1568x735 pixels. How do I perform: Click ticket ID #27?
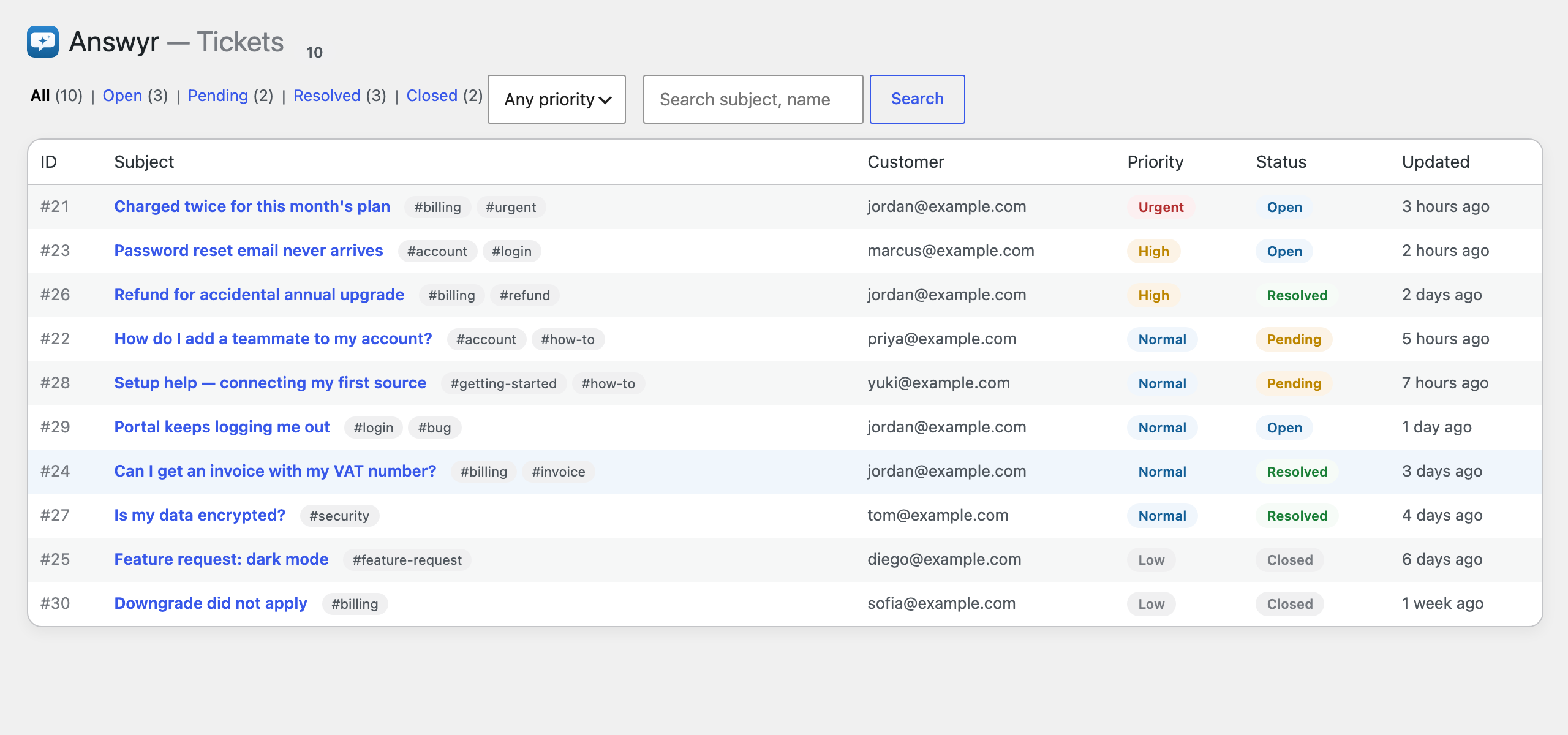pos(55,515)
